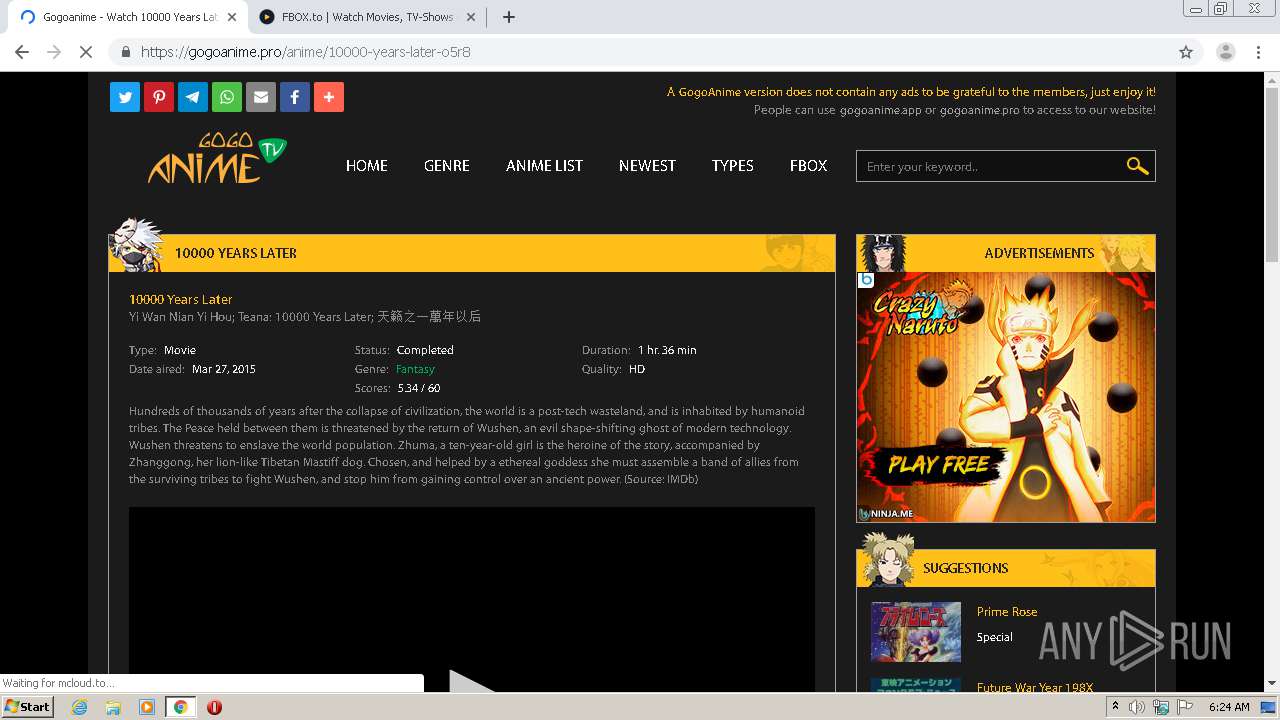Open the Fantasy genre link
The width and height of the screenshot is (1280, 720).
[x=415, y=369]
